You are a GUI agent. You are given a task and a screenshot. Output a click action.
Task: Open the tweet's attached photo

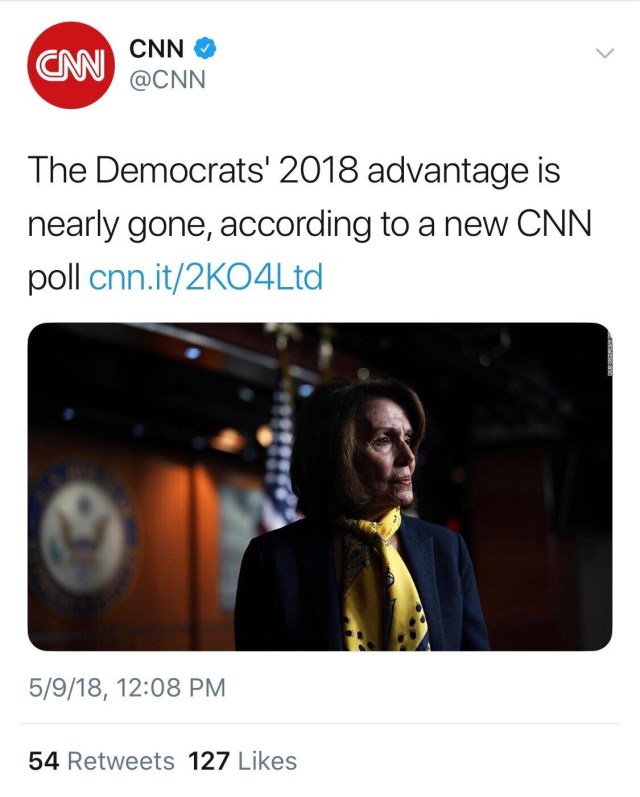click(x=319, y=486)
